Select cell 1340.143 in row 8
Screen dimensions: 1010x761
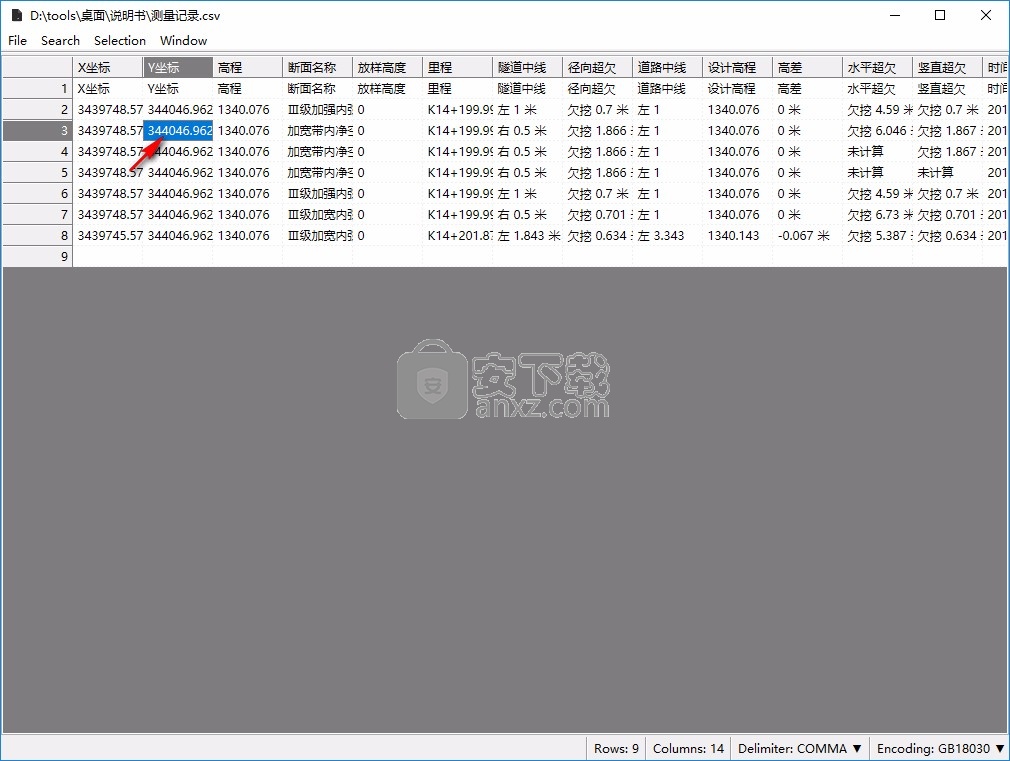point(737,235)
